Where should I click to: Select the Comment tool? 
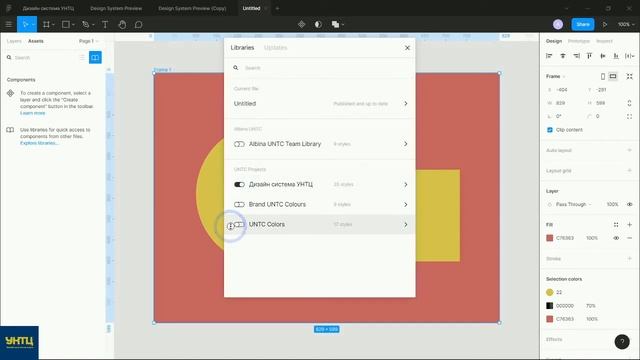point(138,24)
